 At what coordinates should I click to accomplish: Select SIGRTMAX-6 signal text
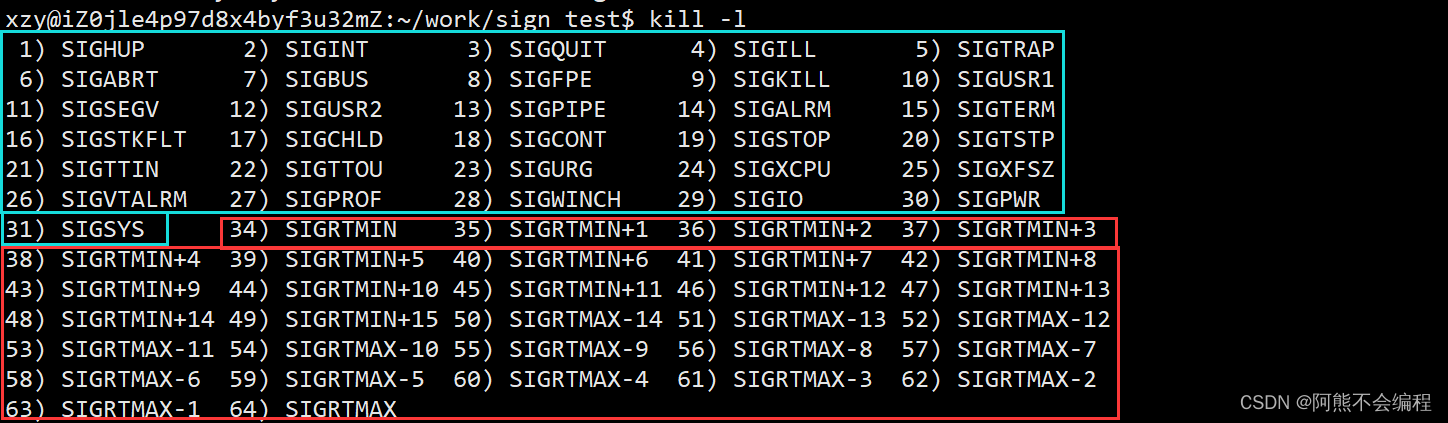click(131, 380)
